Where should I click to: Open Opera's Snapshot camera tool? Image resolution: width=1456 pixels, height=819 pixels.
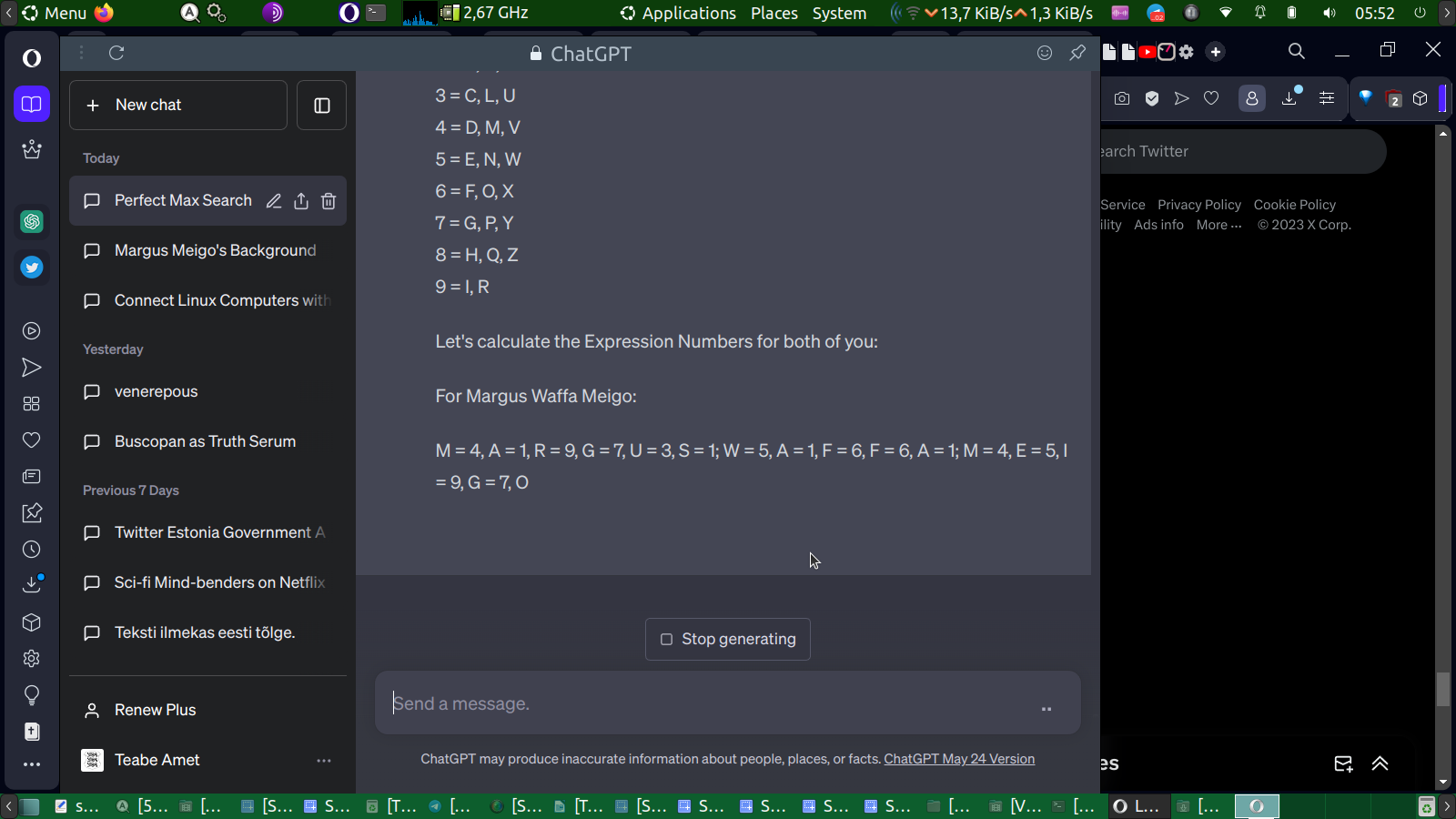[1122, 98]
